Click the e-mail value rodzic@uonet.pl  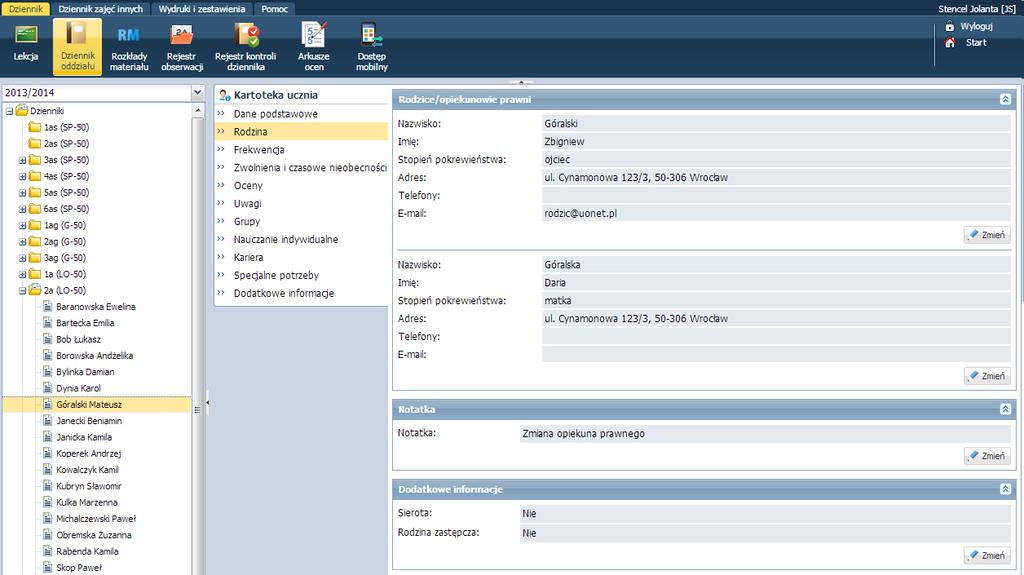click(x=581, y=213)
